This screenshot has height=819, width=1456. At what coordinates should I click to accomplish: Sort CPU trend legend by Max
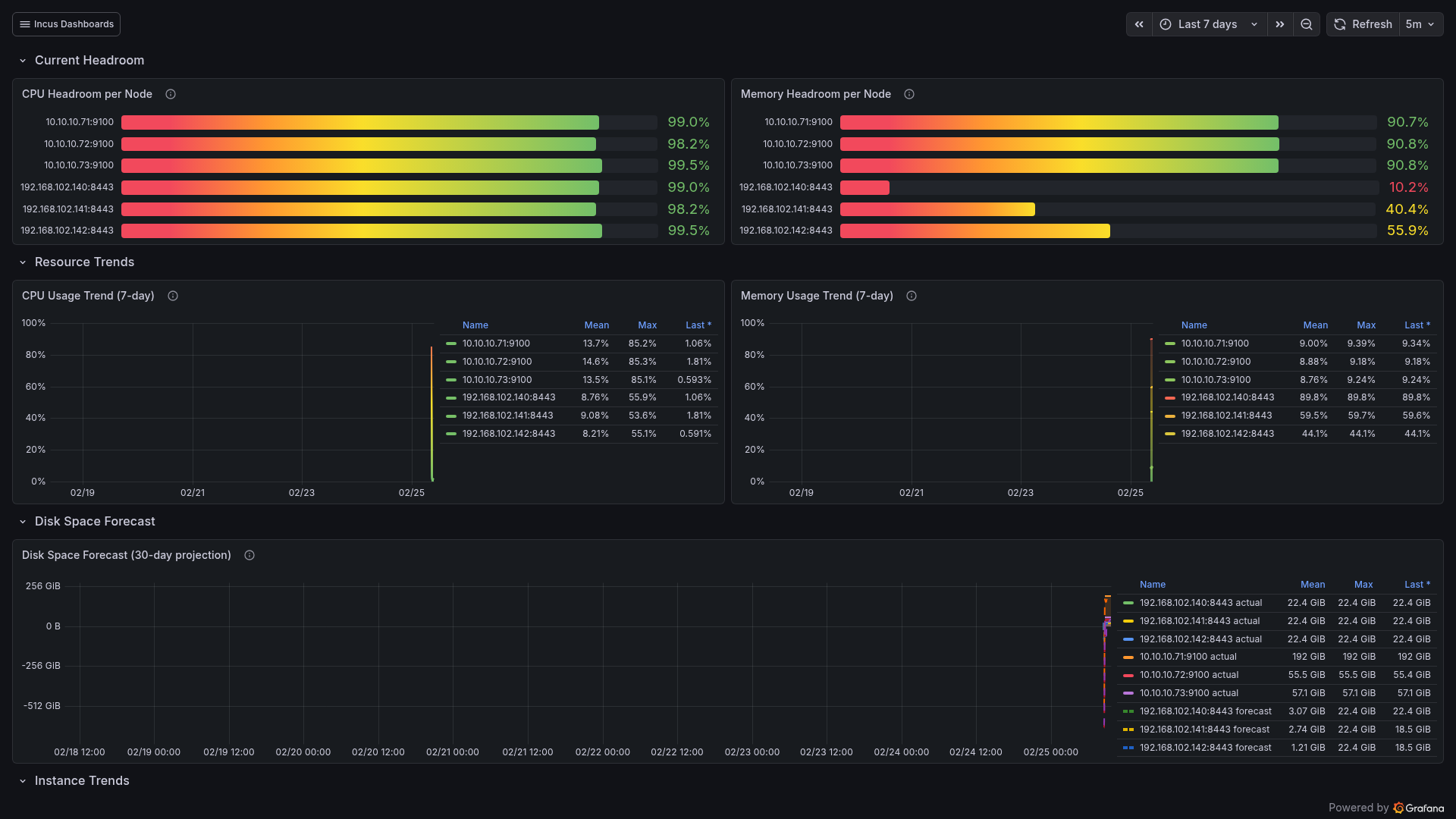pyautogui.click(x=647, y=325)
